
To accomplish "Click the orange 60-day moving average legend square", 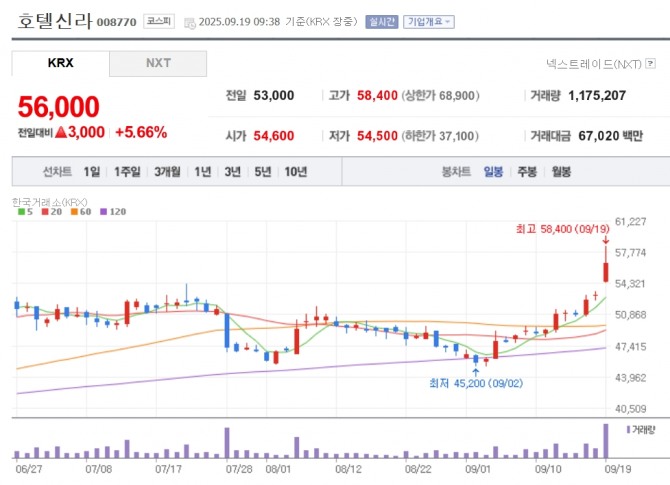I will coord(74,212).
